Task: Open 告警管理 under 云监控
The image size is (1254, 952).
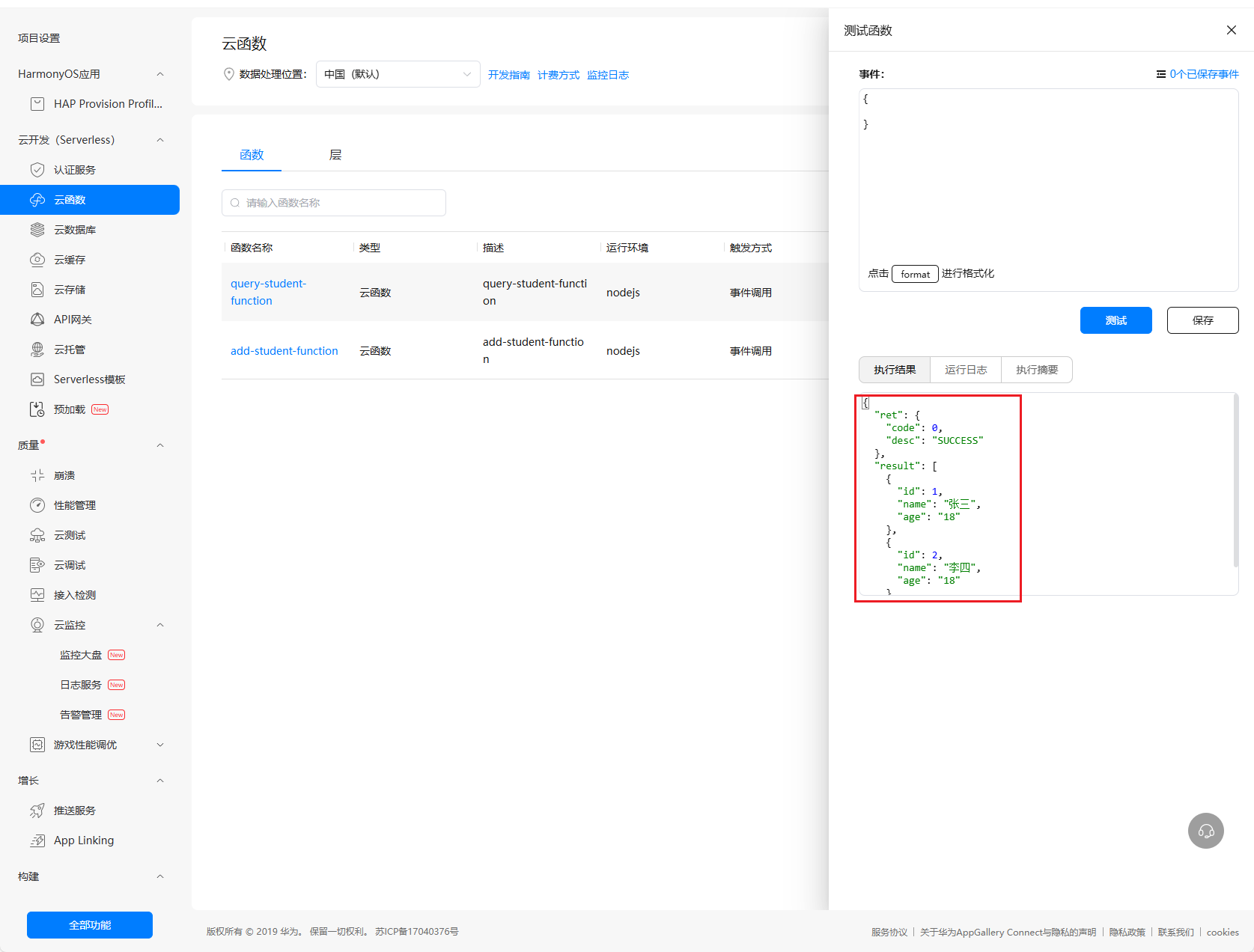Action: click(x=81, y=715)
